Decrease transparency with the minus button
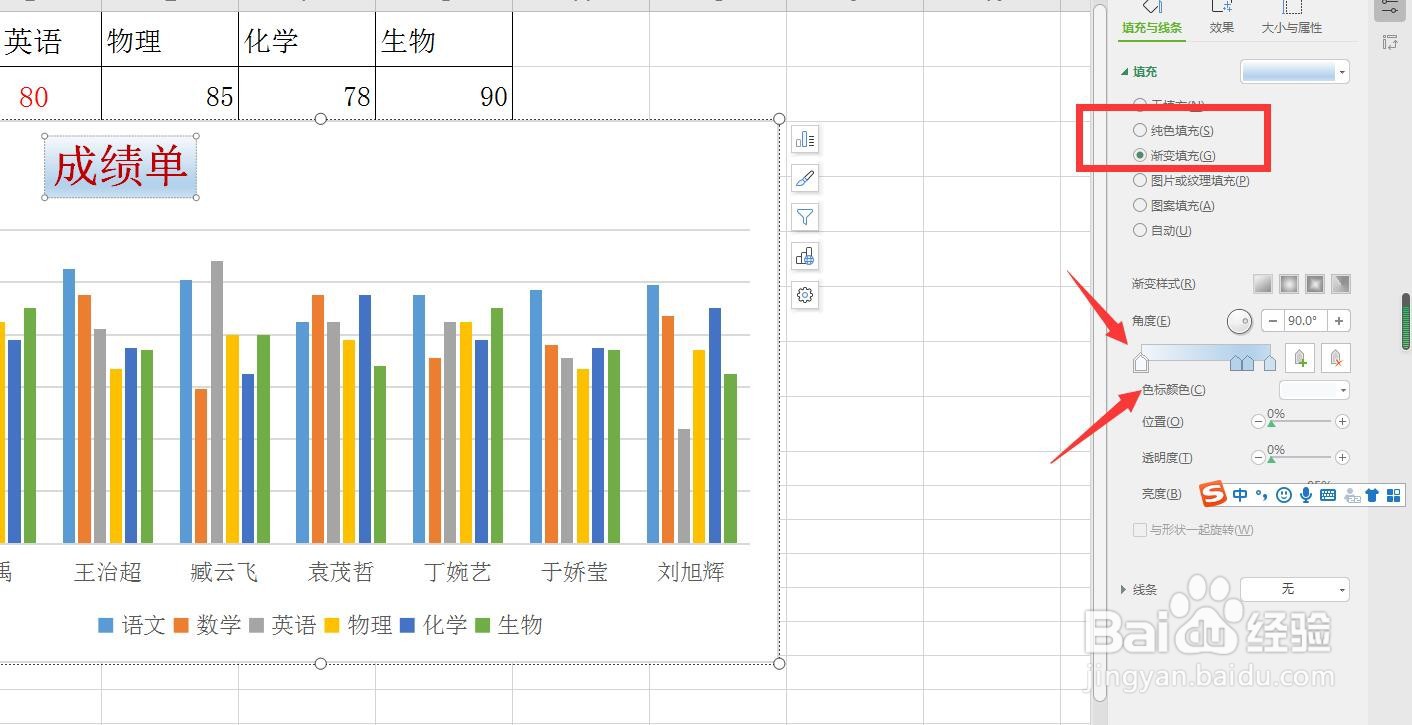The height and width of the screenshot is (725, 1412). [1258, 458]
